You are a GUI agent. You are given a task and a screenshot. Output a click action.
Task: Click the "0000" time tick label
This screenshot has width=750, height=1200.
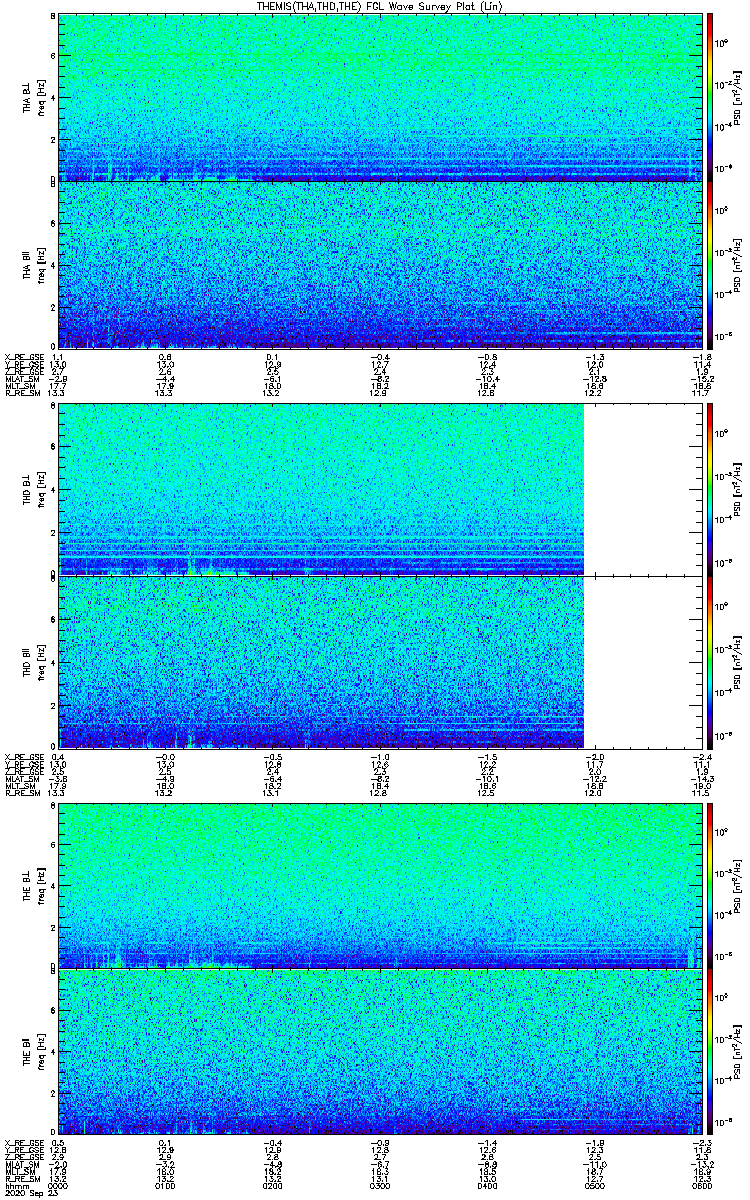click(x=58, y=1185)
